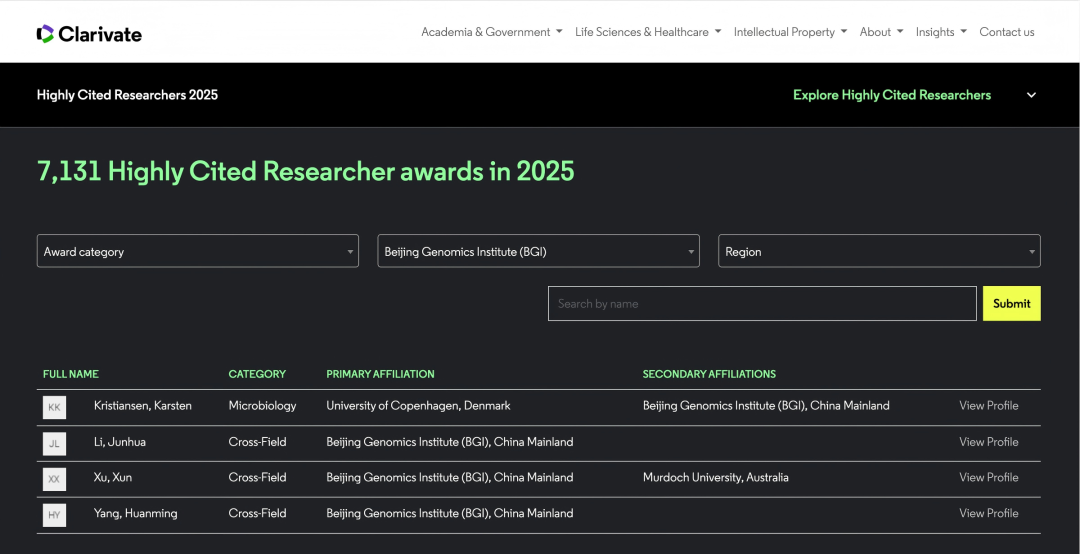Open the Insights menu
1080x554 pixels.
pos(940,32)
